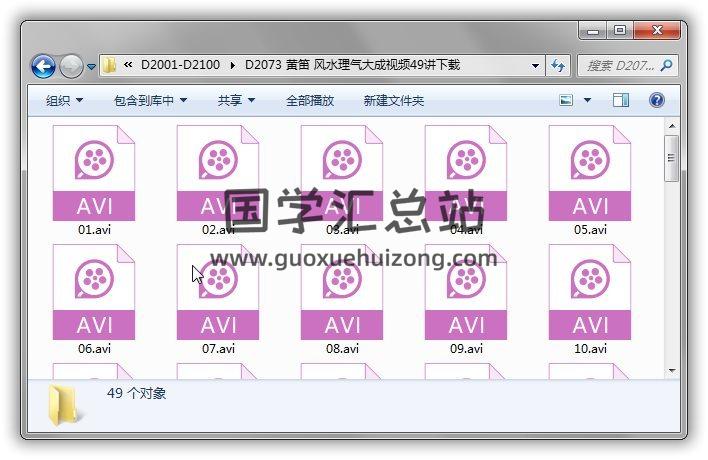Expand the arrow after D2001-D2100 breadcrumb
Viewport: 708px width, 460px height.
pyautogui.click(x=233, y=65)
